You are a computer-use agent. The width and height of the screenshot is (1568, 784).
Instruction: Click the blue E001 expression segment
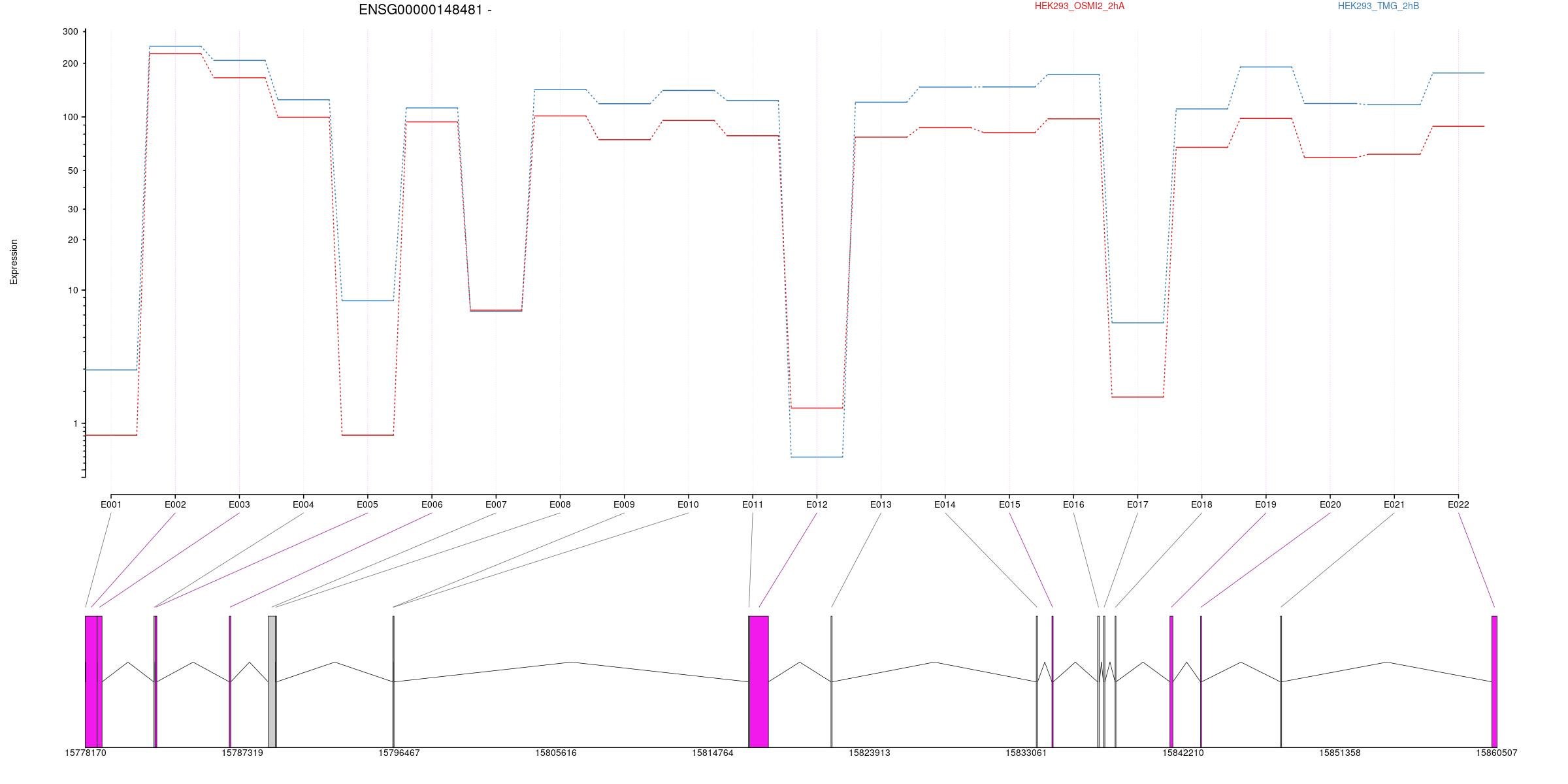111,370
